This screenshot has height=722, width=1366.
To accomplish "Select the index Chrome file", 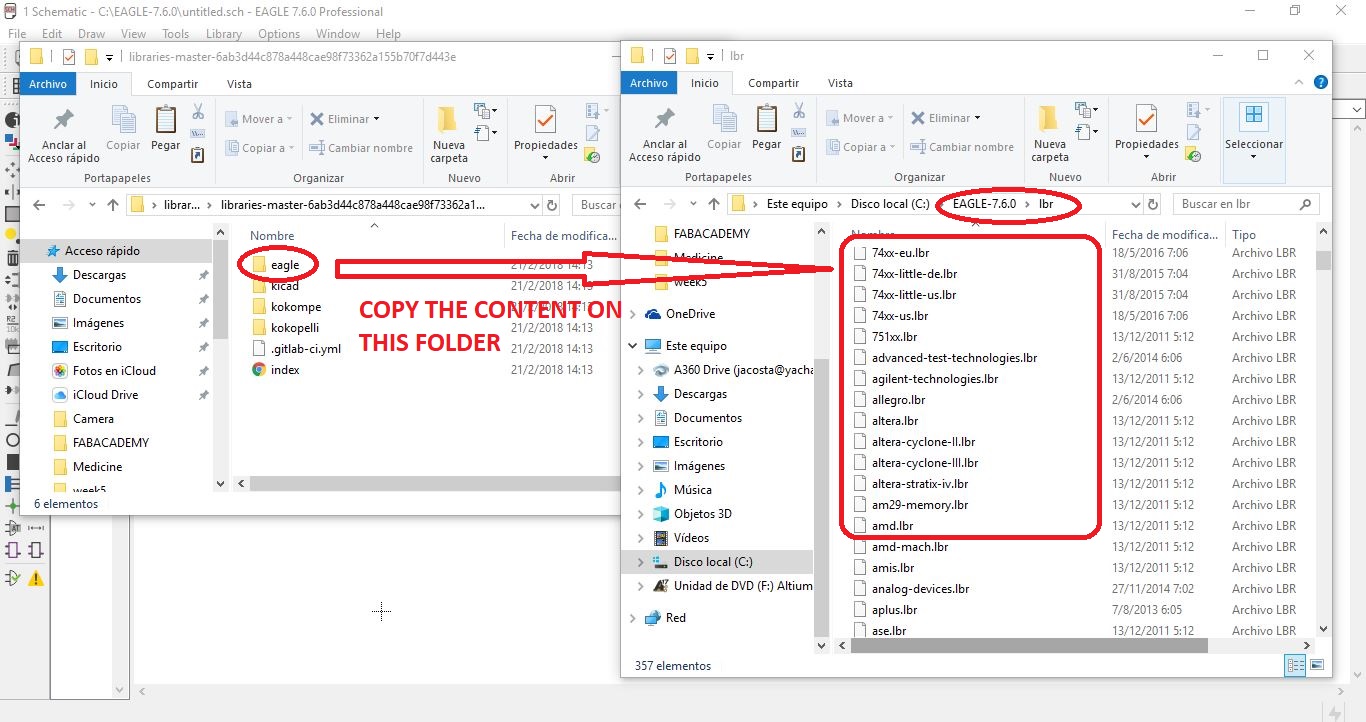I will 285,370.
